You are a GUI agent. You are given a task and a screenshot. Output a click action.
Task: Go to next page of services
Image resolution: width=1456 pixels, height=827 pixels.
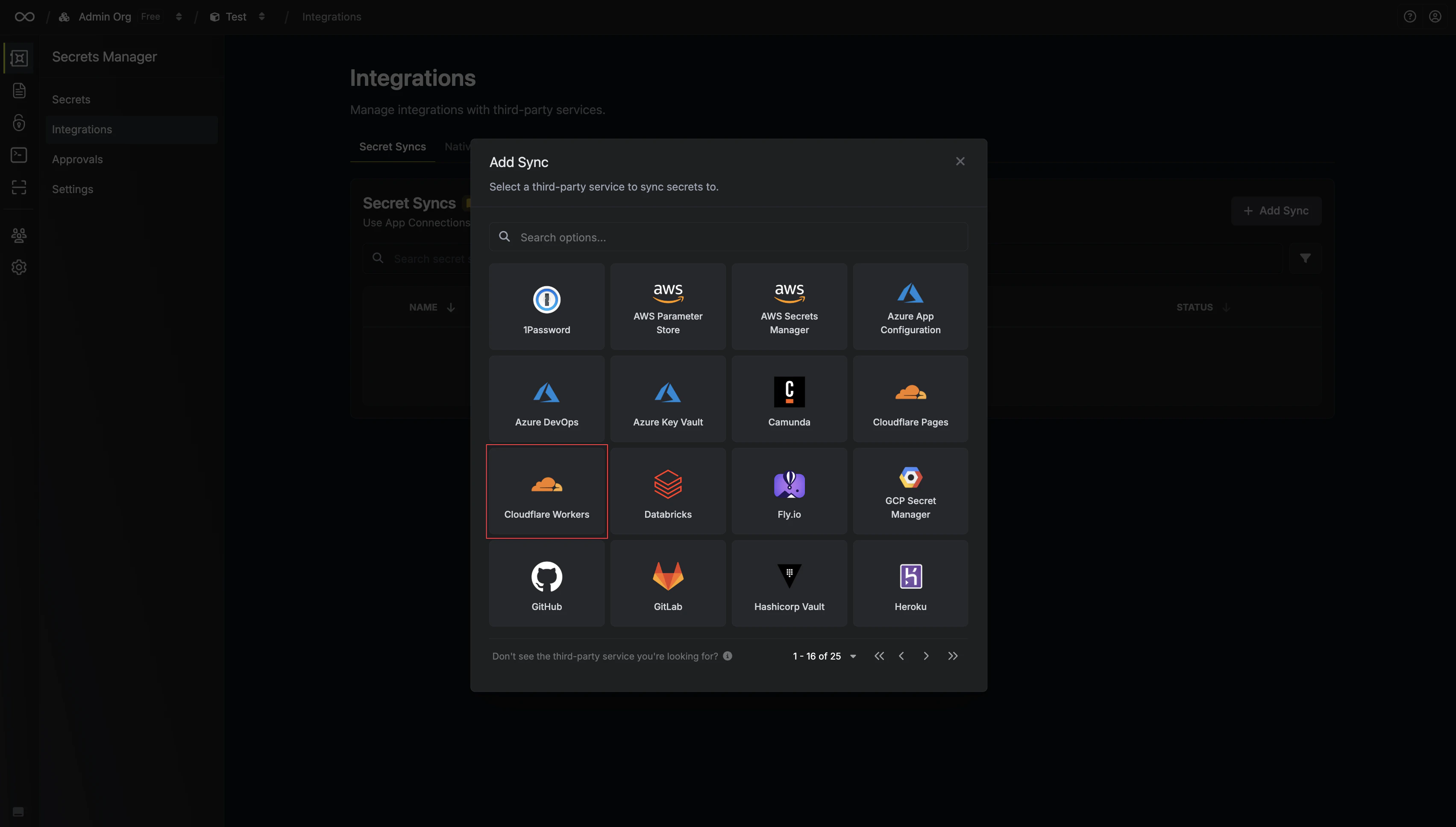[x=926, y=656]
